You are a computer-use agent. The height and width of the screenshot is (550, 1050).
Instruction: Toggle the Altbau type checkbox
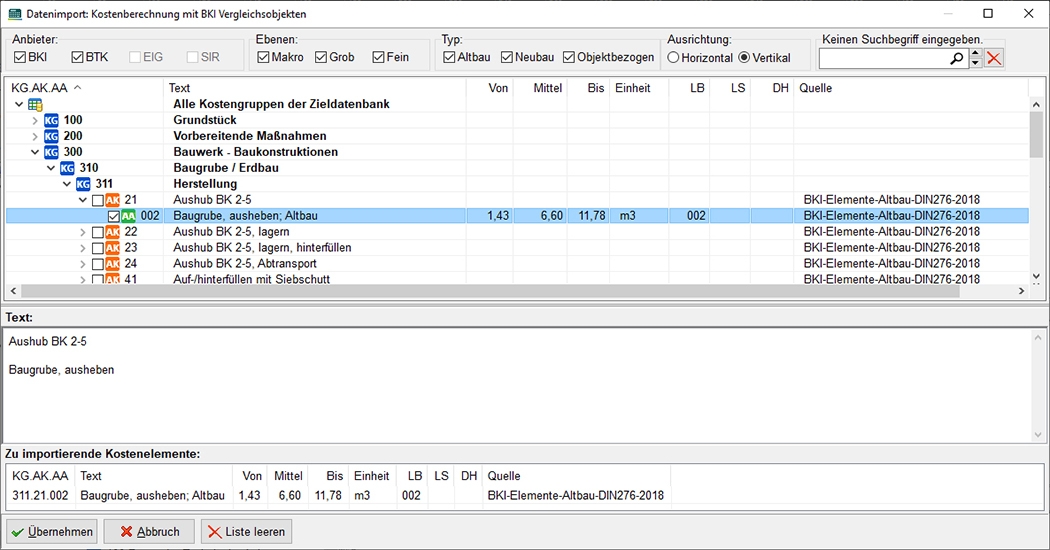point(449,58)
